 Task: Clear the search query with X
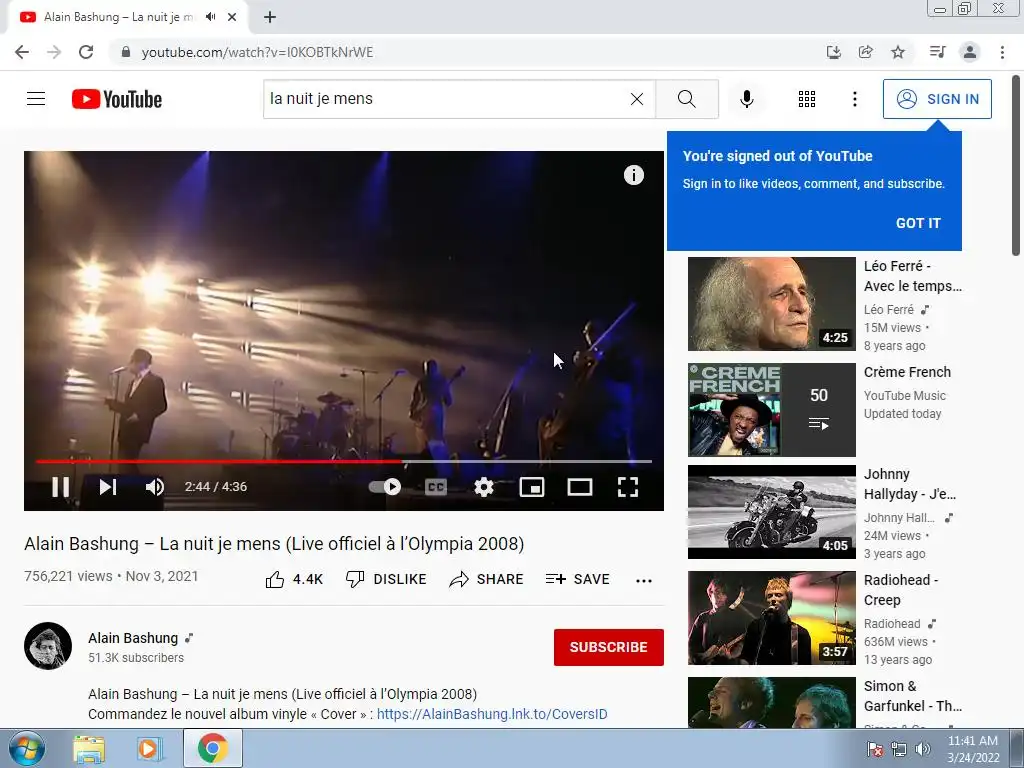(637, 99)
